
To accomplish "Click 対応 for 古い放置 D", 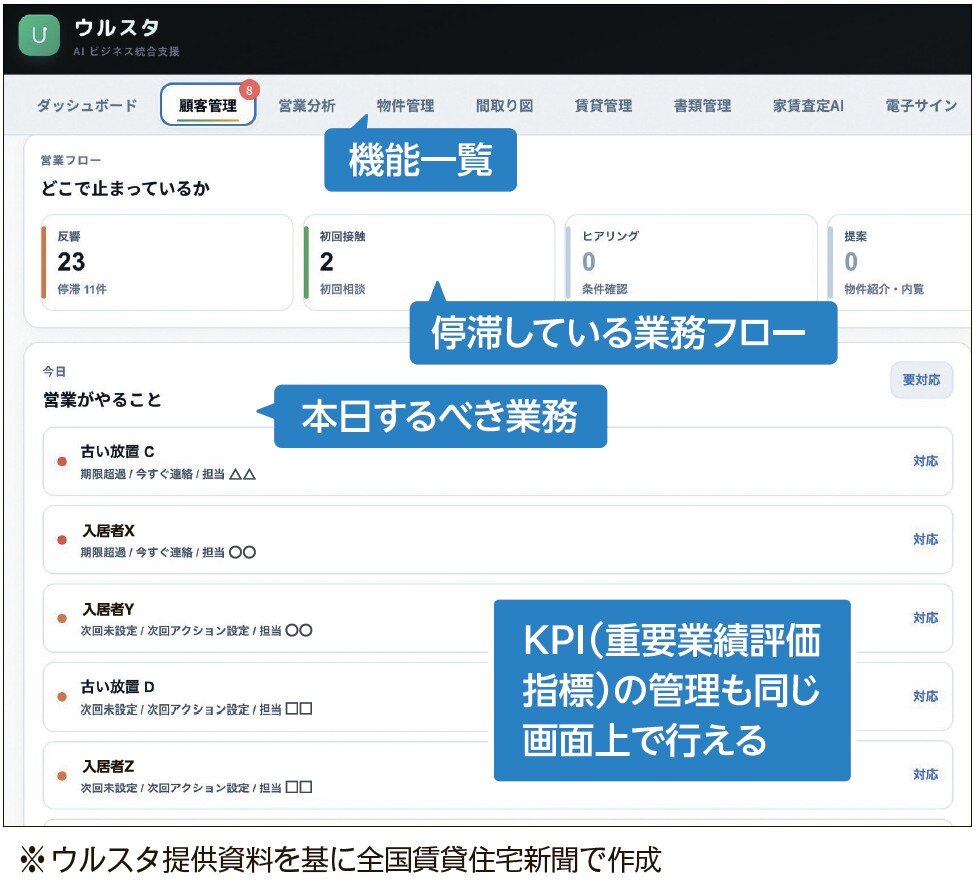I will 925,696.
